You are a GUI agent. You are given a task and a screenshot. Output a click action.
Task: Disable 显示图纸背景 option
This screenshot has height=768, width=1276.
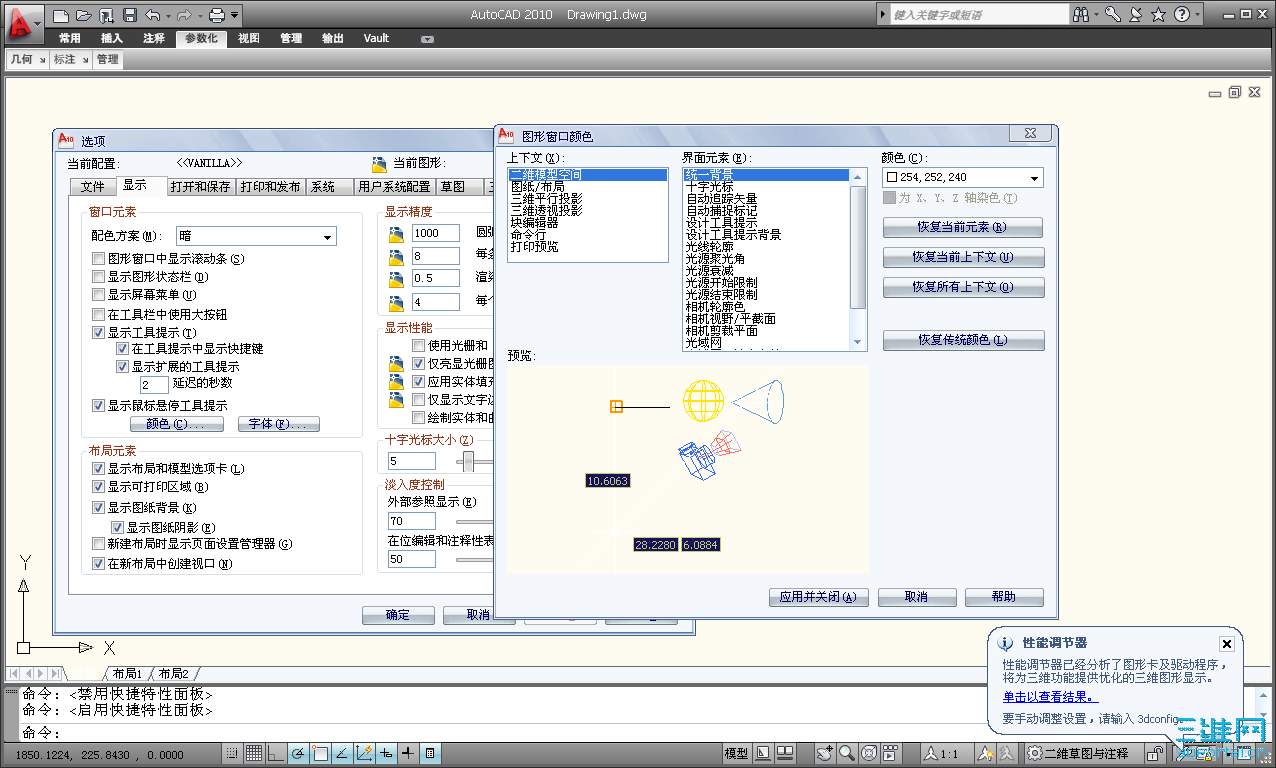pos(97,507)
